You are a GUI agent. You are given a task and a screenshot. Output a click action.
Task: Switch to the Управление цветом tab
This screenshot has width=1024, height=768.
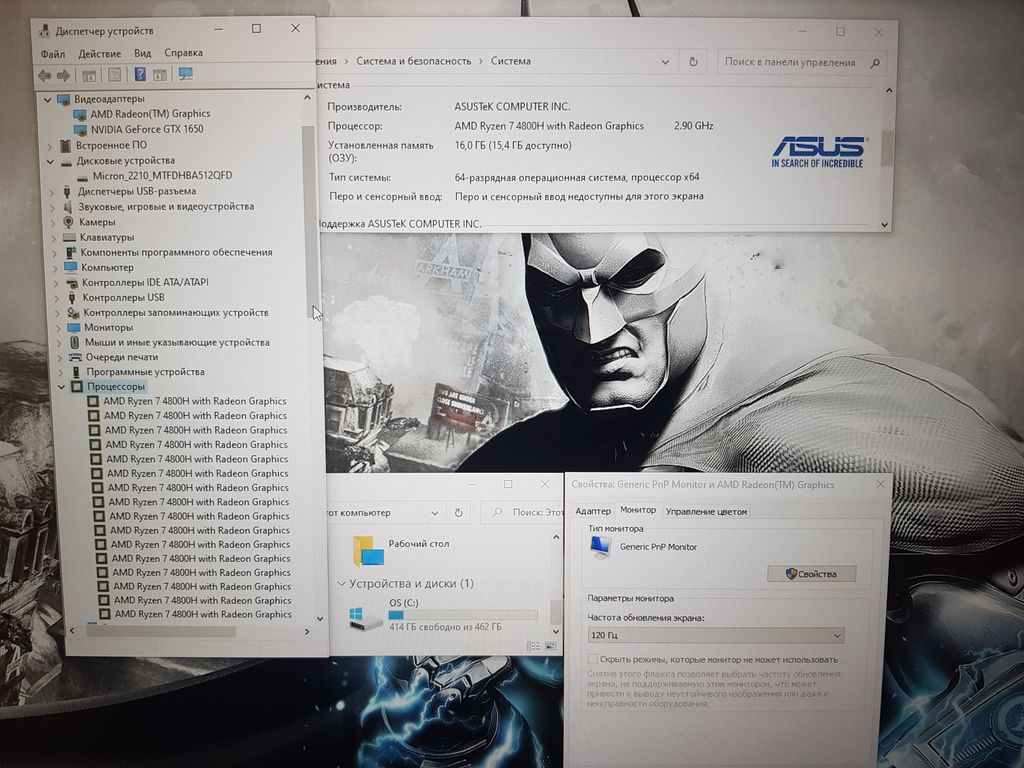(706, 512)
